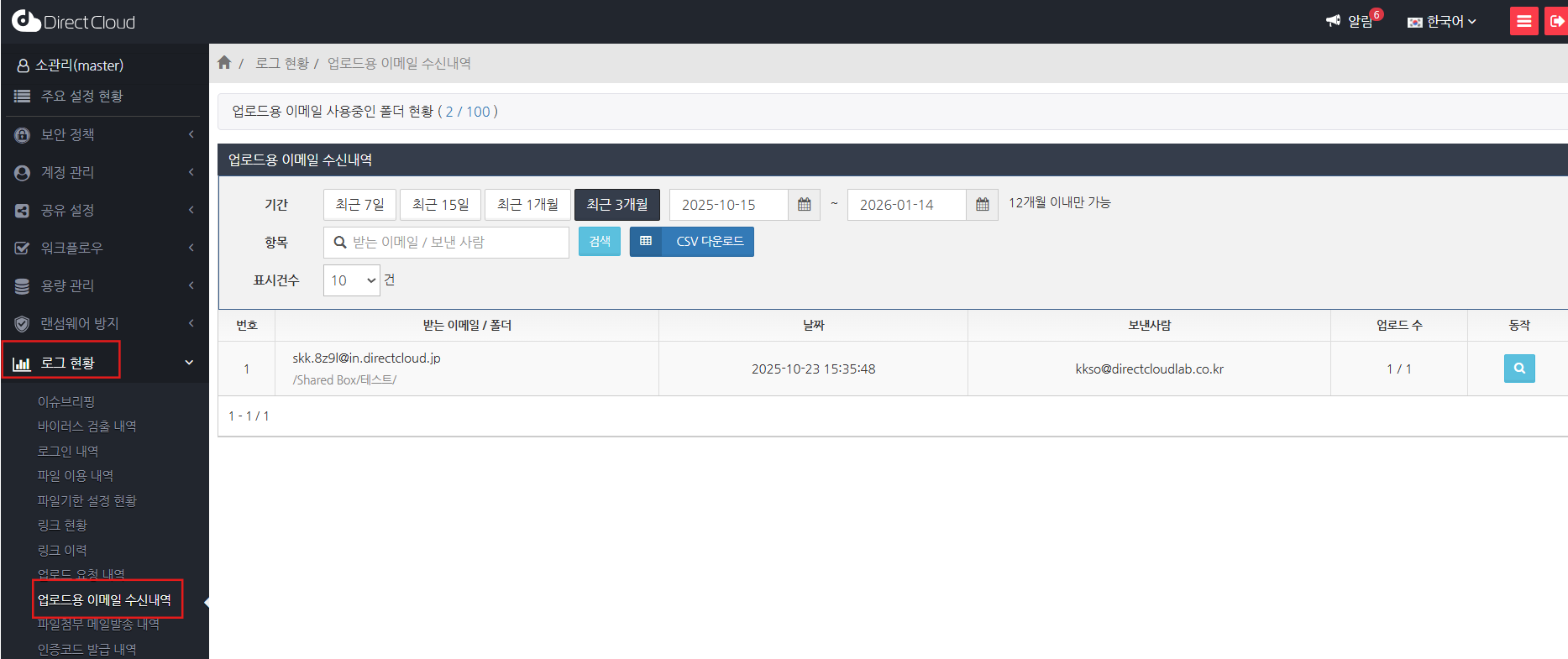
Task: Open the notifications megaphone icon
Action: coord(1333,21)
